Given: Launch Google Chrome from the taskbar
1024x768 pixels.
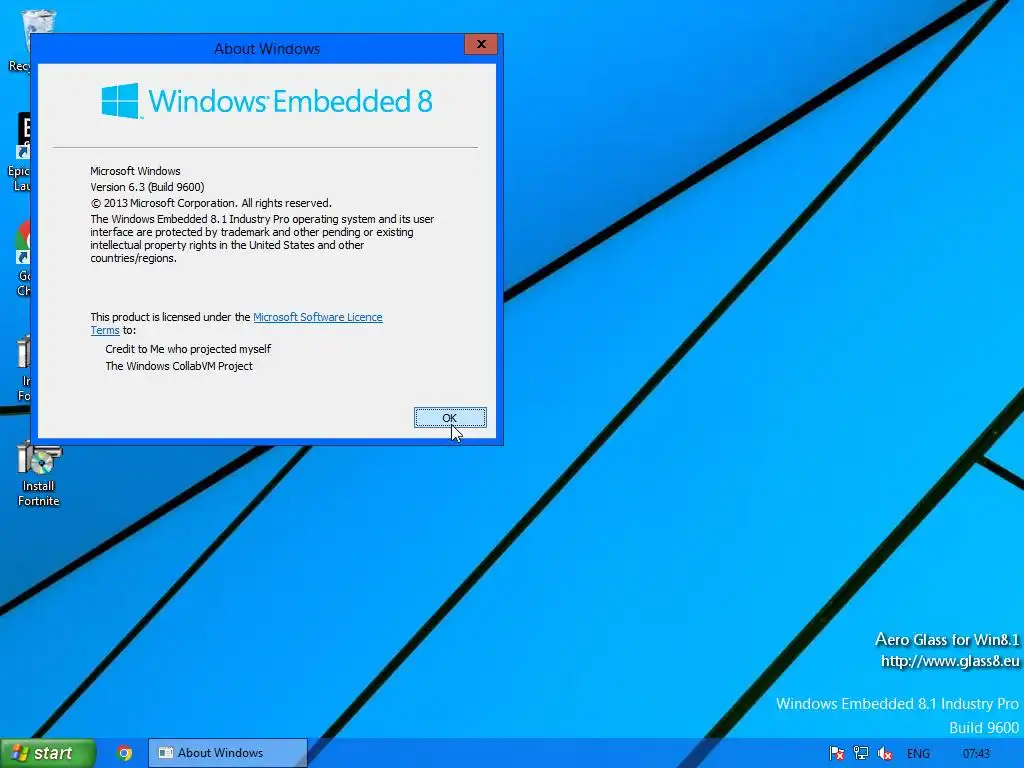Looking at the screenshot, I should [x=124, y=753].
